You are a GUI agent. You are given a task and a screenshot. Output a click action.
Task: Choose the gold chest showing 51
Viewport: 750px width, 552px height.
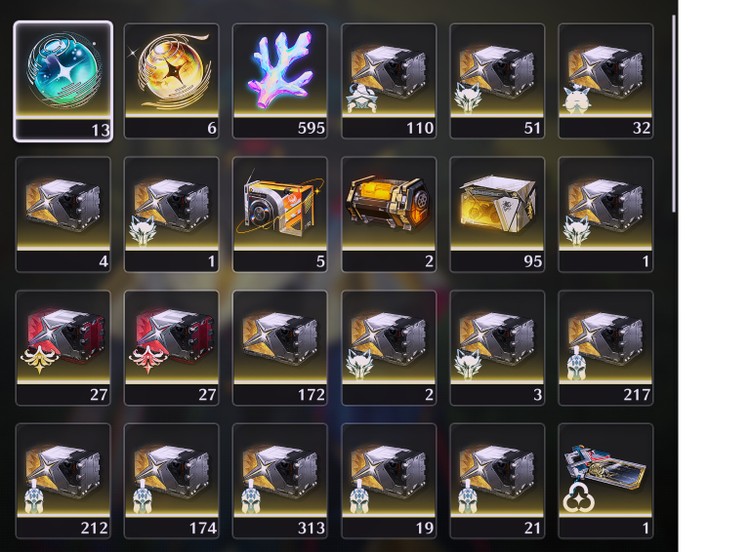click(497, 81)
